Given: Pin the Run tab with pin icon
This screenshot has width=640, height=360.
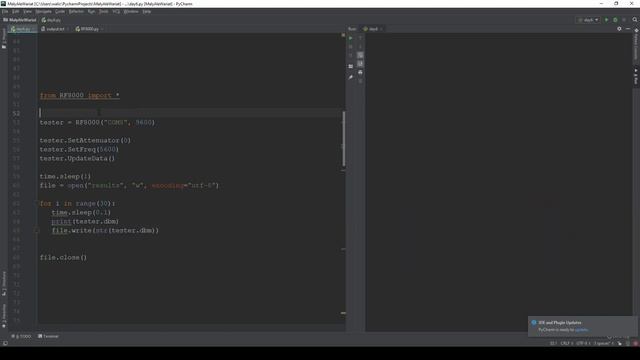Looking at the screenshot, I should (x=350, y=77).
